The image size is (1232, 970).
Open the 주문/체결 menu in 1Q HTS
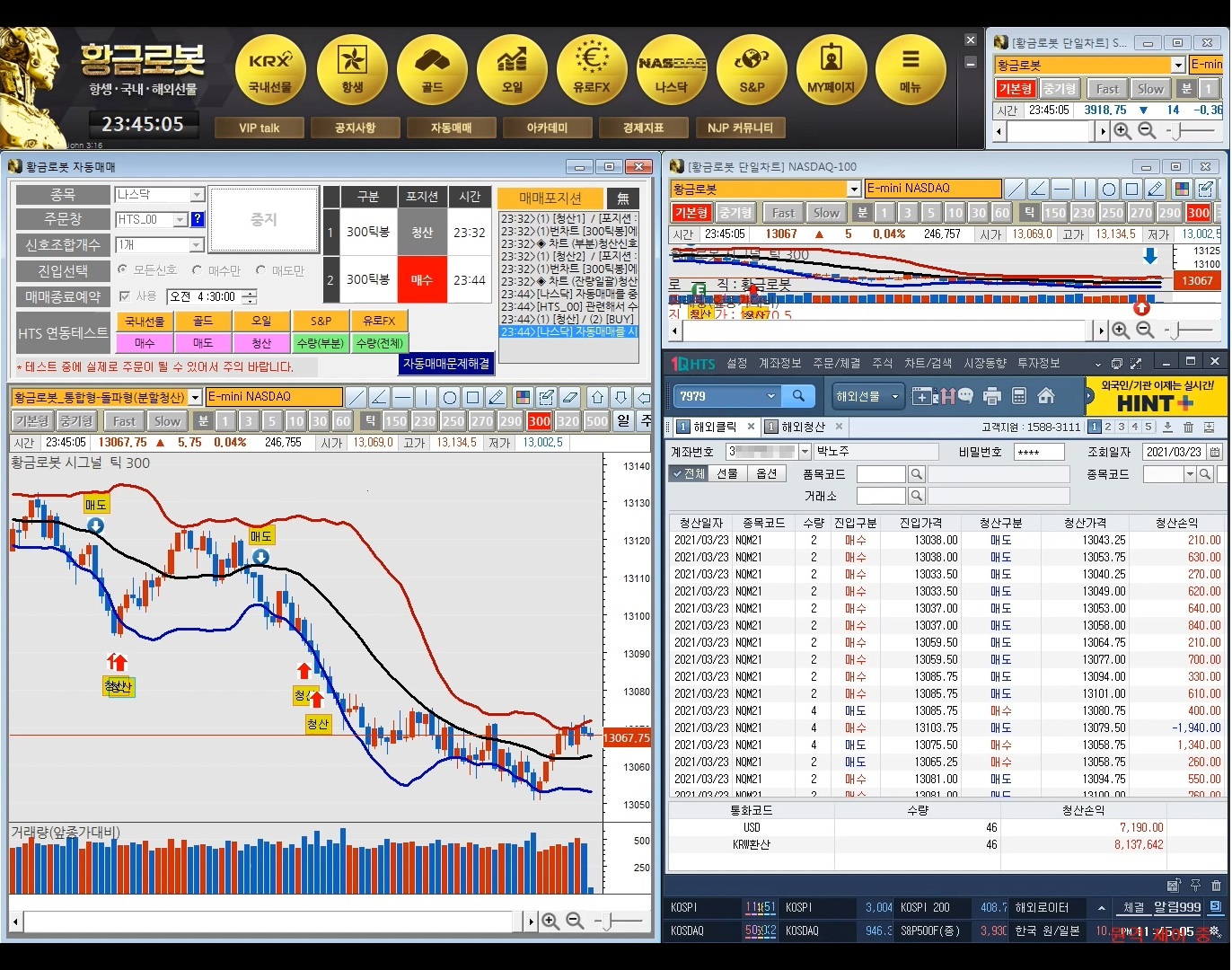[x=836, y=363]
